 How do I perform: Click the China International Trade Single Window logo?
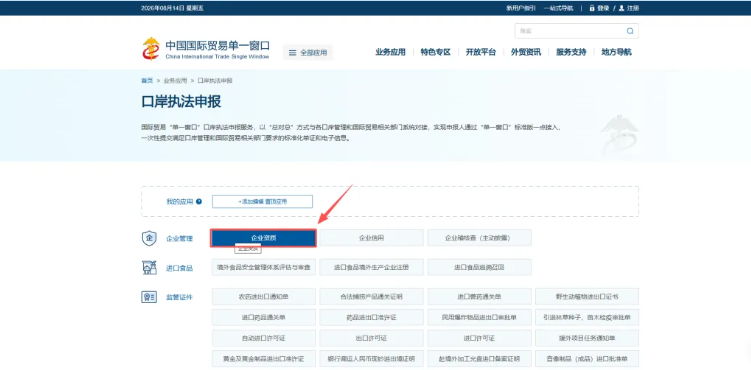coord(206,49)
